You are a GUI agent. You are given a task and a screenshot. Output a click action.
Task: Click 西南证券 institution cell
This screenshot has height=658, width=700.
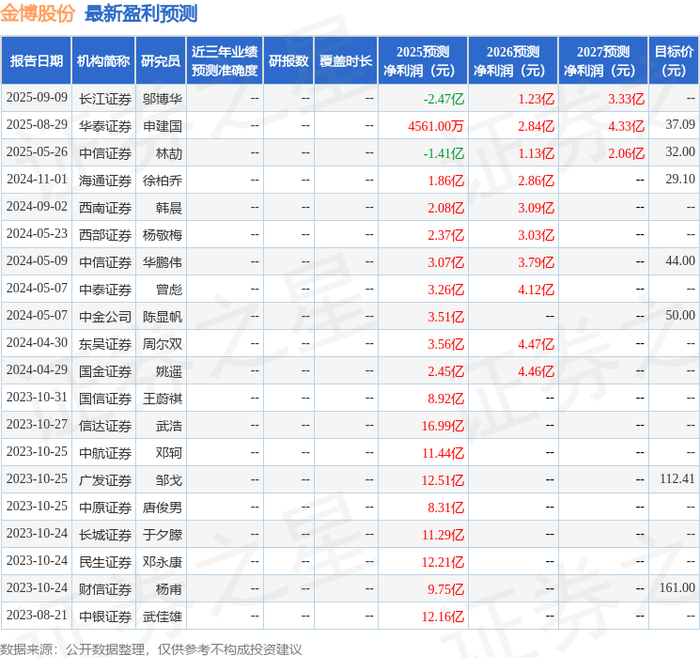[x=105, y=208]
